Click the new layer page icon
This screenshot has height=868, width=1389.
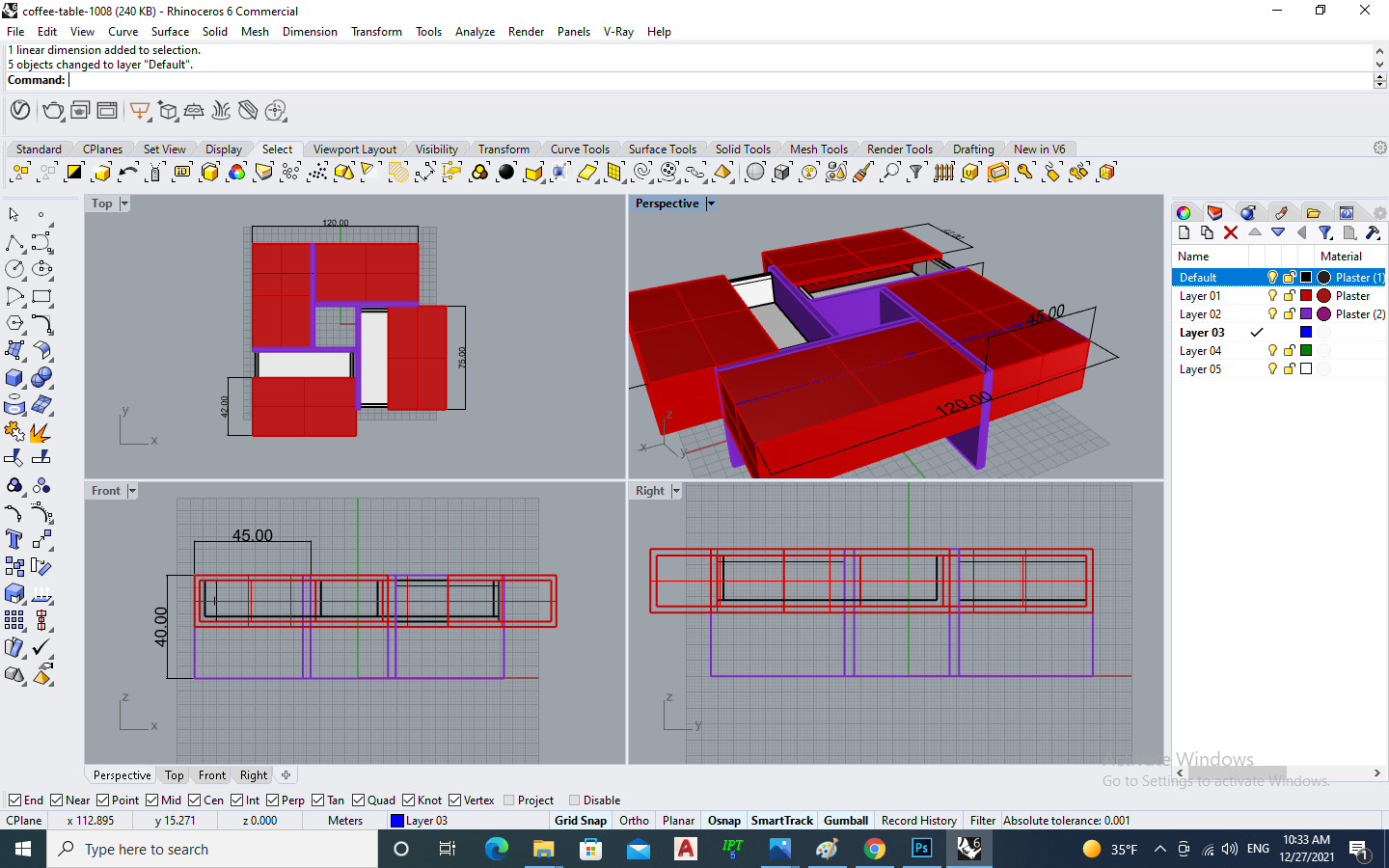point(1184,232)
